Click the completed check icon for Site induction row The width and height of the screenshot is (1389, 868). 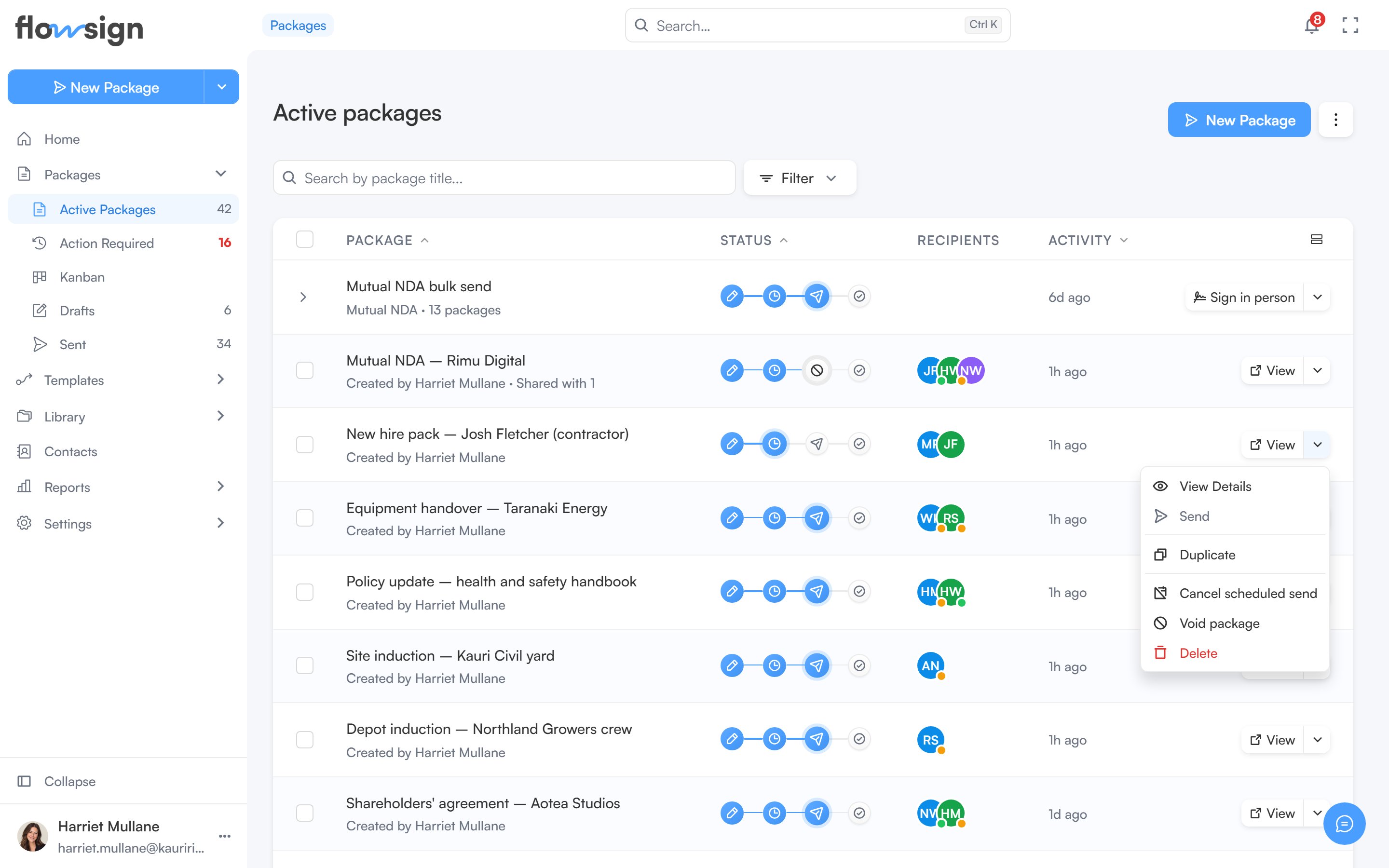coord(859,665)
